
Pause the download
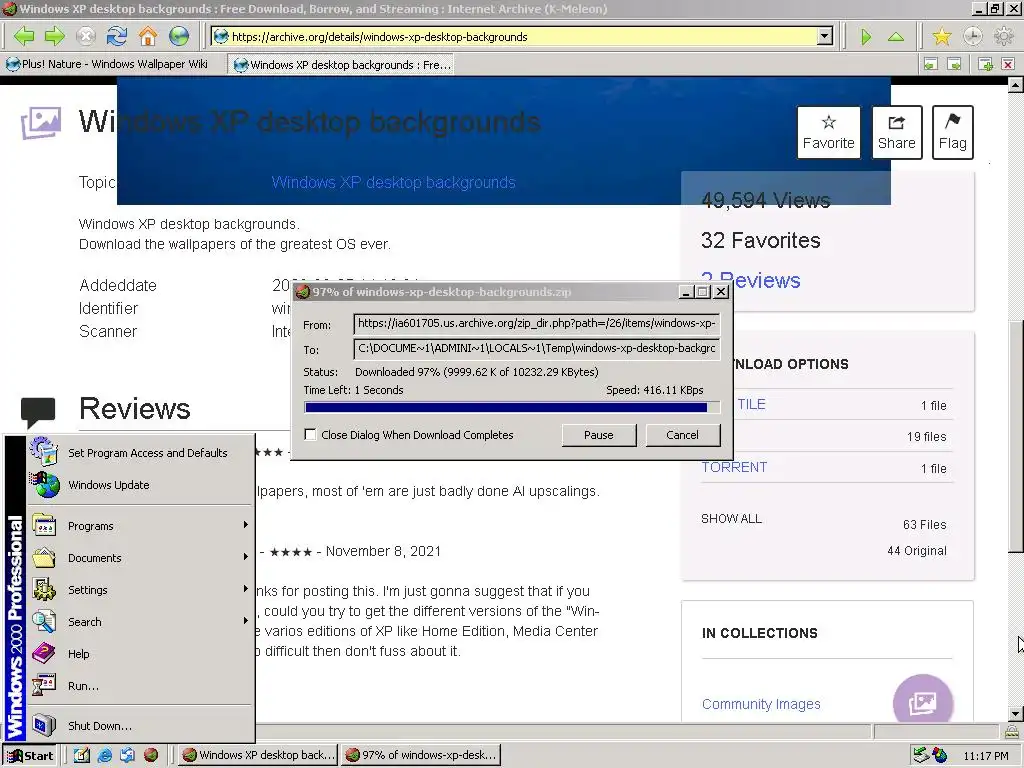coord(599,435)
